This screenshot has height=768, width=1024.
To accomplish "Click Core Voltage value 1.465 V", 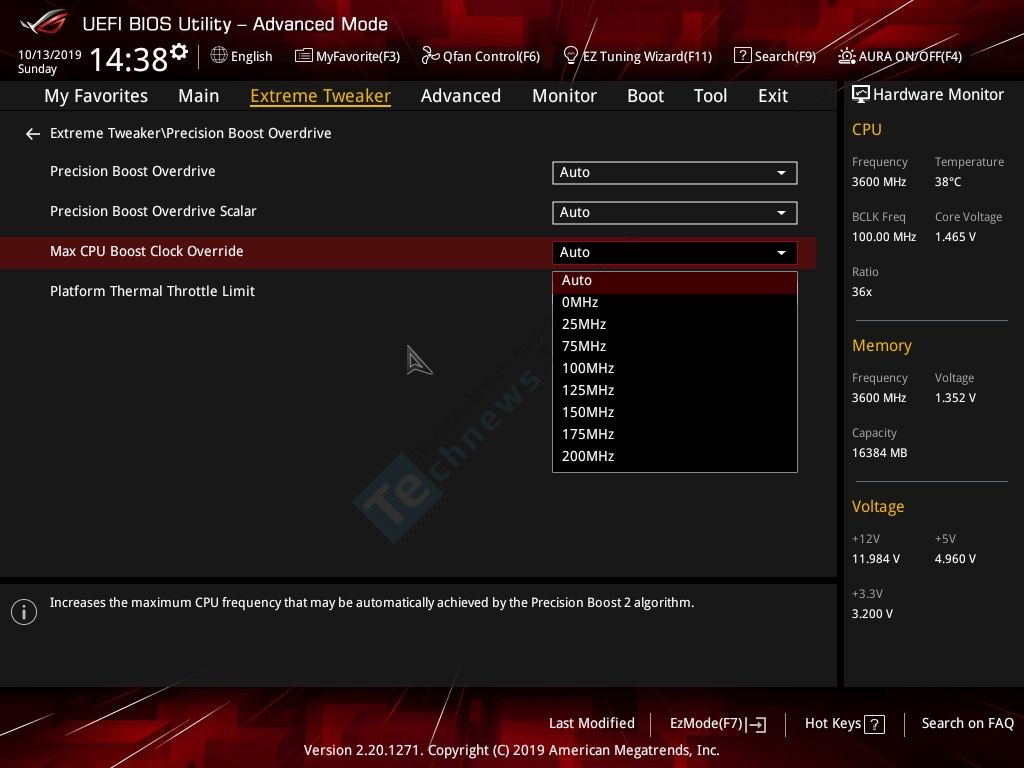I will (x=955, y=237).
